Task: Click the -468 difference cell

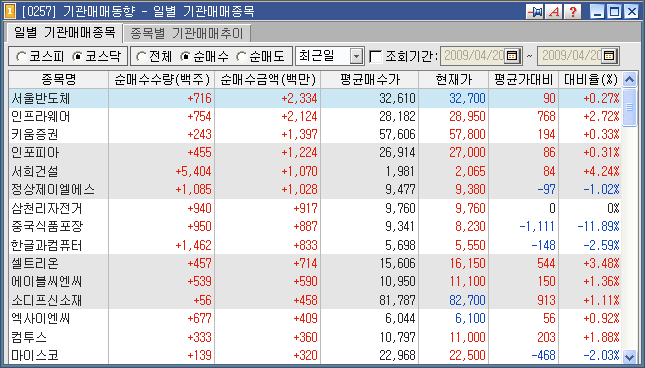Action: pos(524,355)
